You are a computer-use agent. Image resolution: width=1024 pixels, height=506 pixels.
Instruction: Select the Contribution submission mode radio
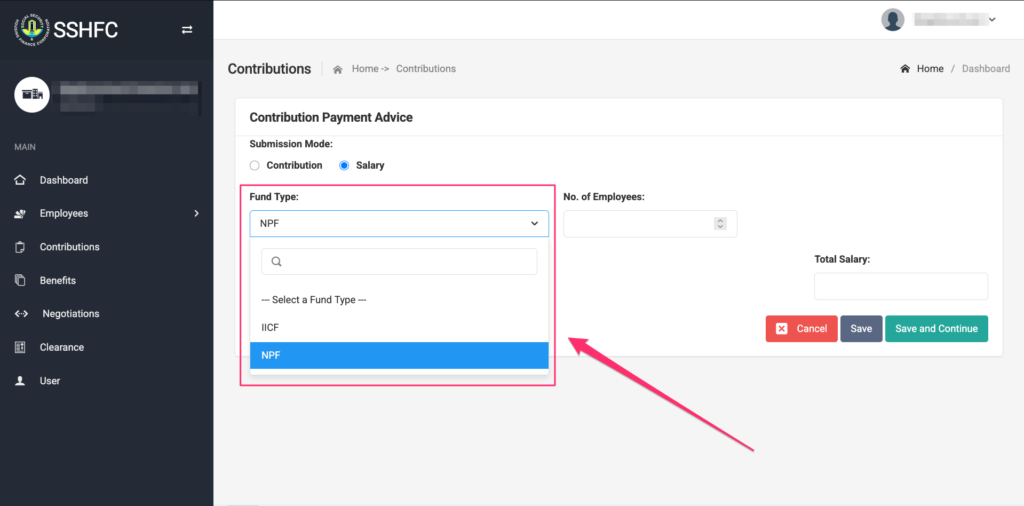click(255, 165)
